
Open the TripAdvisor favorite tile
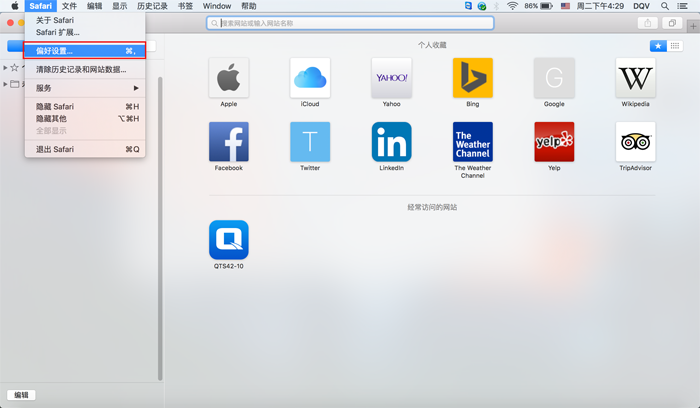point(635,142)
